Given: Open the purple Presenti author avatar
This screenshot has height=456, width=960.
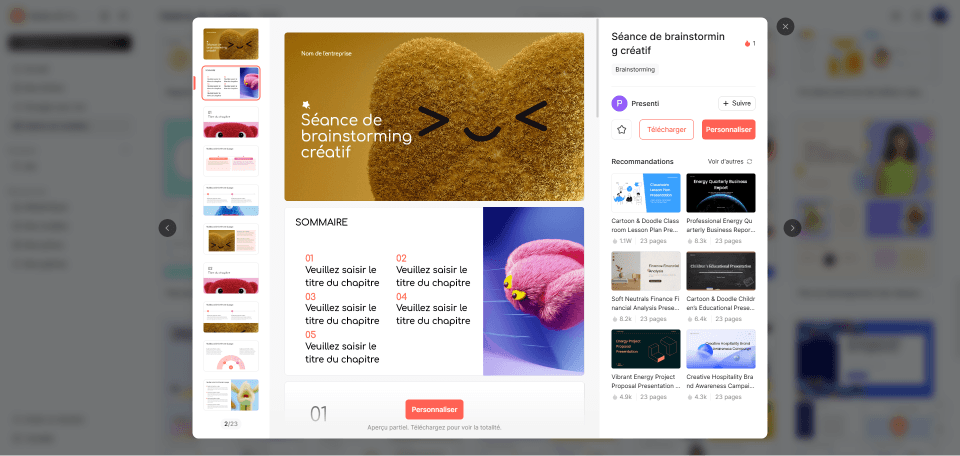Looking at the screenshot, I should pos(619,103).
